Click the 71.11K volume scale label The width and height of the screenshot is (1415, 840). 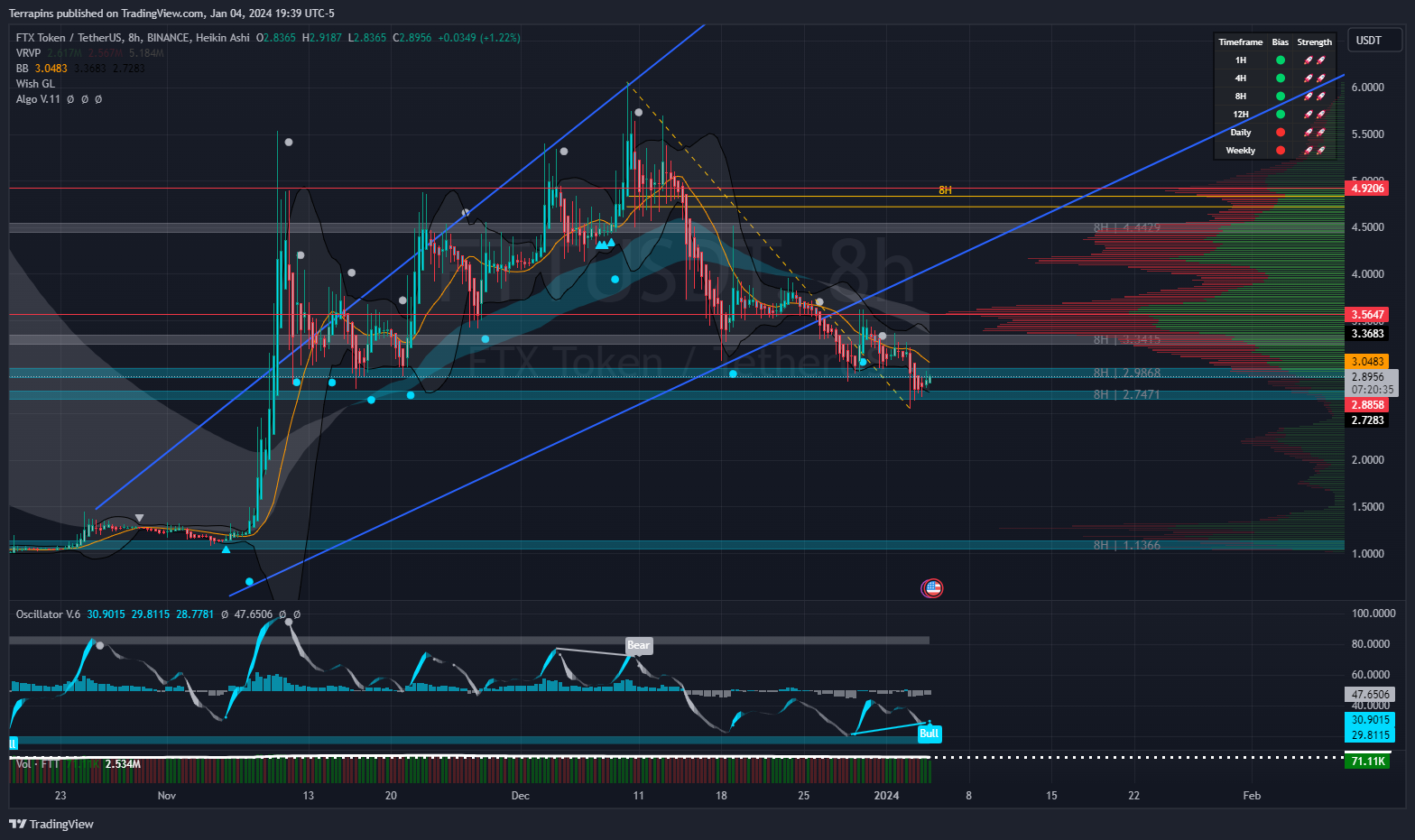(x=1368, y=762)
